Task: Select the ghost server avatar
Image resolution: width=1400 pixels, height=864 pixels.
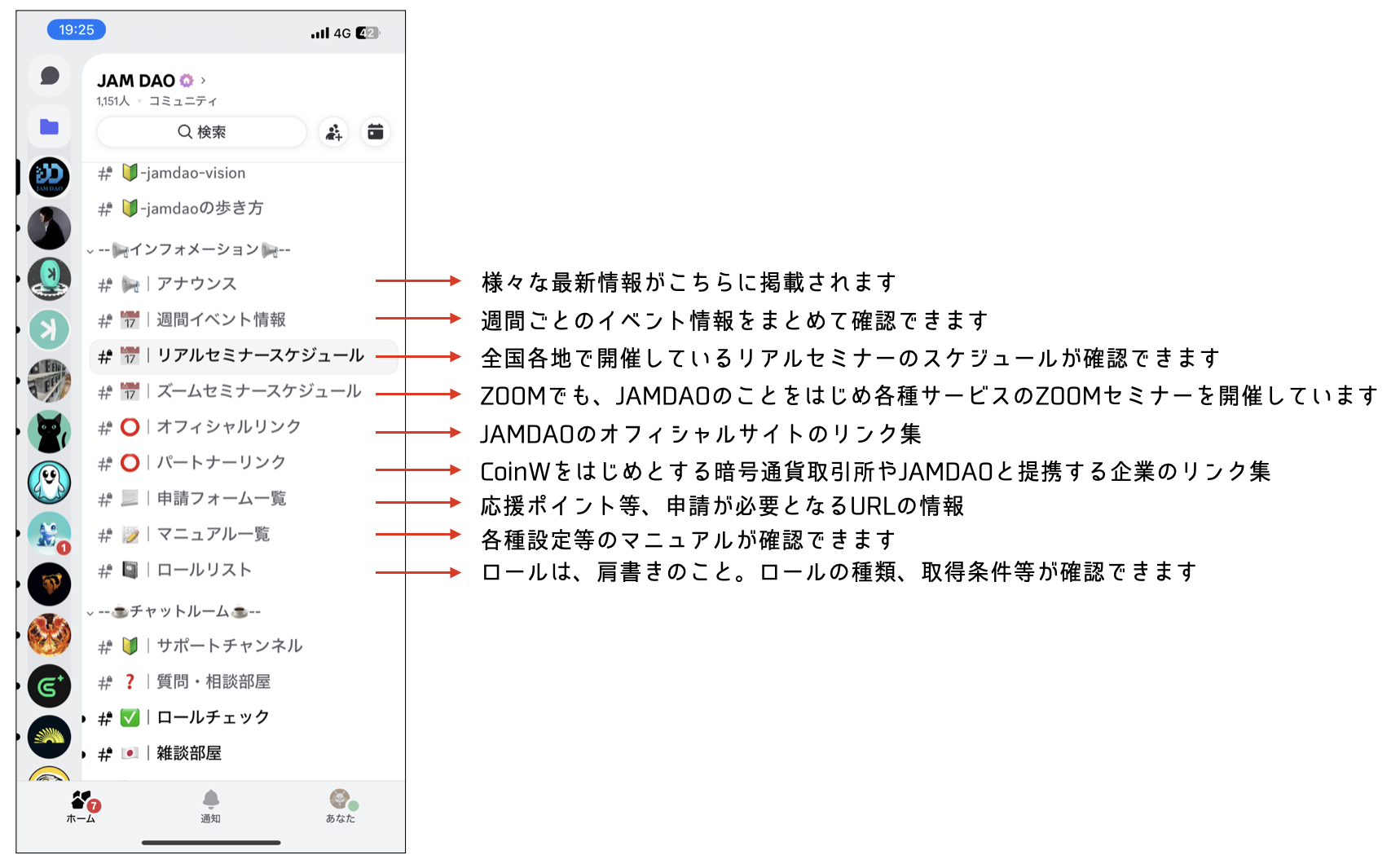Action: (x=50, y=483)
